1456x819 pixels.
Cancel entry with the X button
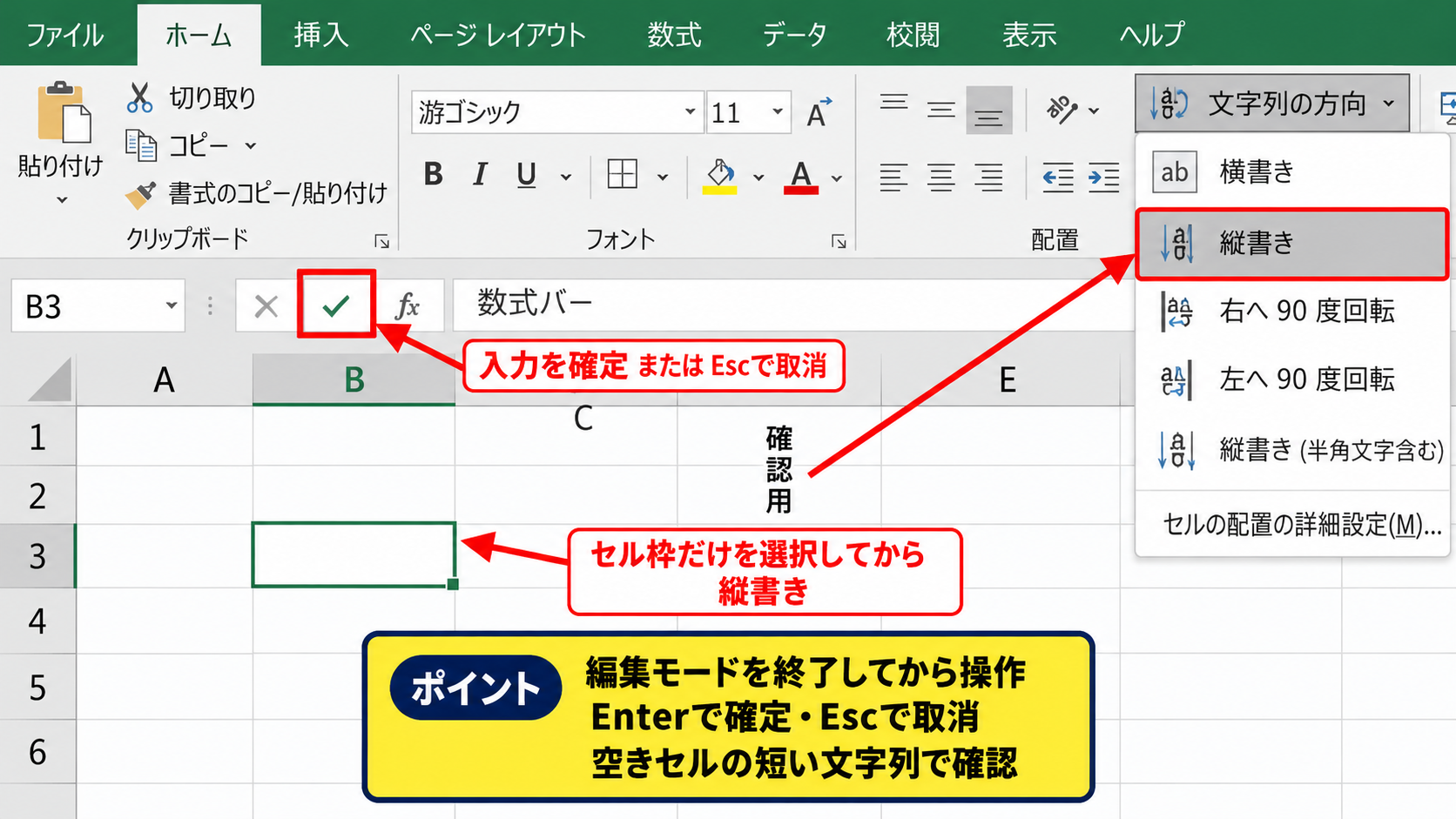click(x=266, y=306)
